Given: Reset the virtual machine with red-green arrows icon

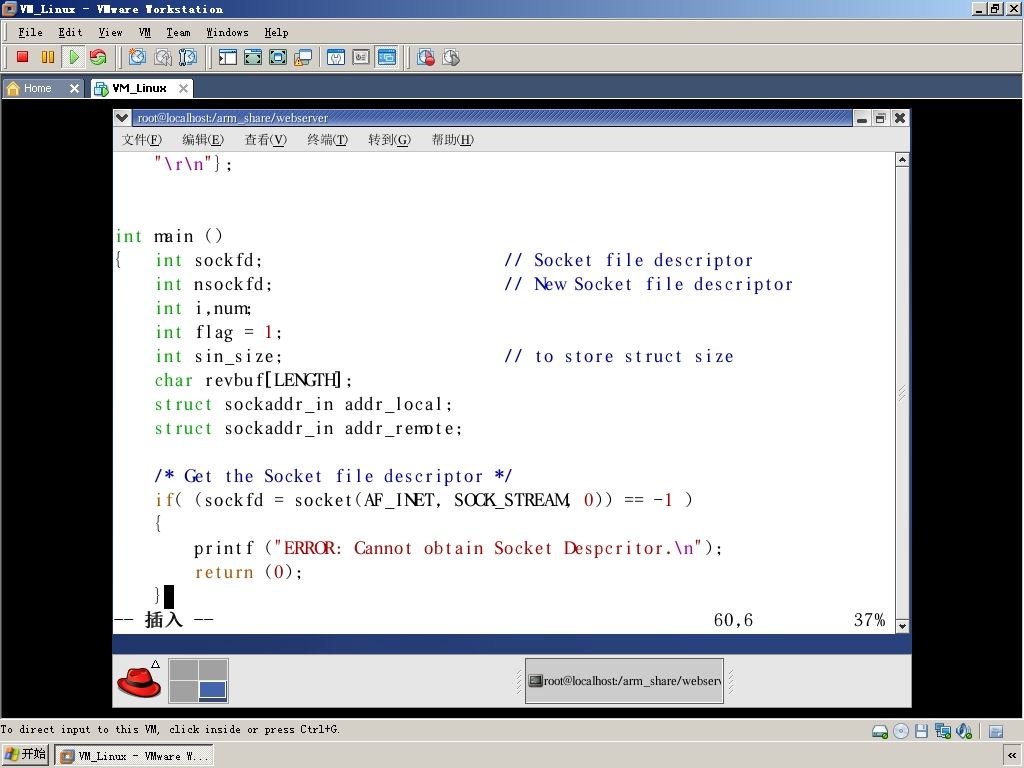Looking at the screenshot, I should click(98, 57).
